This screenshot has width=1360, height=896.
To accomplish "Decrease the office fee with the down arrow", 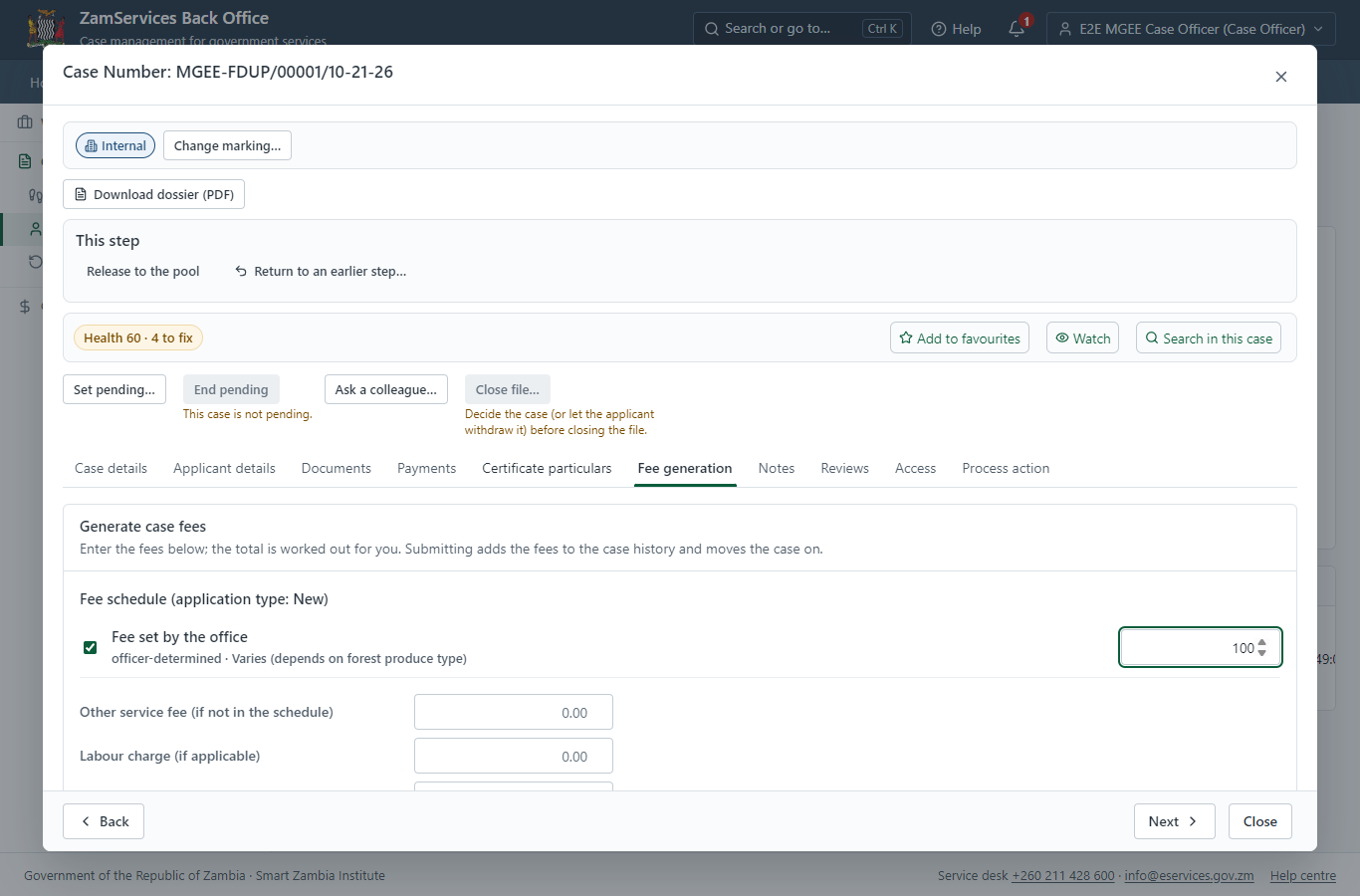I will tap(1262, 653).
